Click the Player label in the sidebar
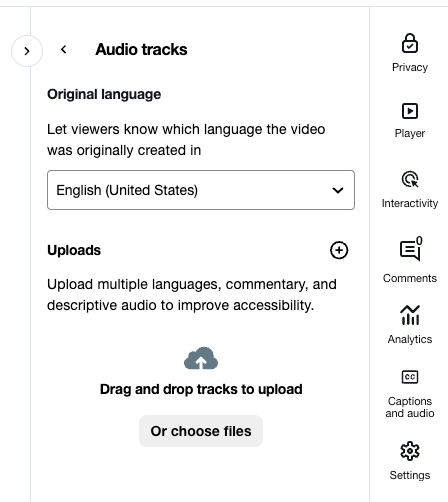The height and width of the screenshot is (502, 448). point(410,133)
